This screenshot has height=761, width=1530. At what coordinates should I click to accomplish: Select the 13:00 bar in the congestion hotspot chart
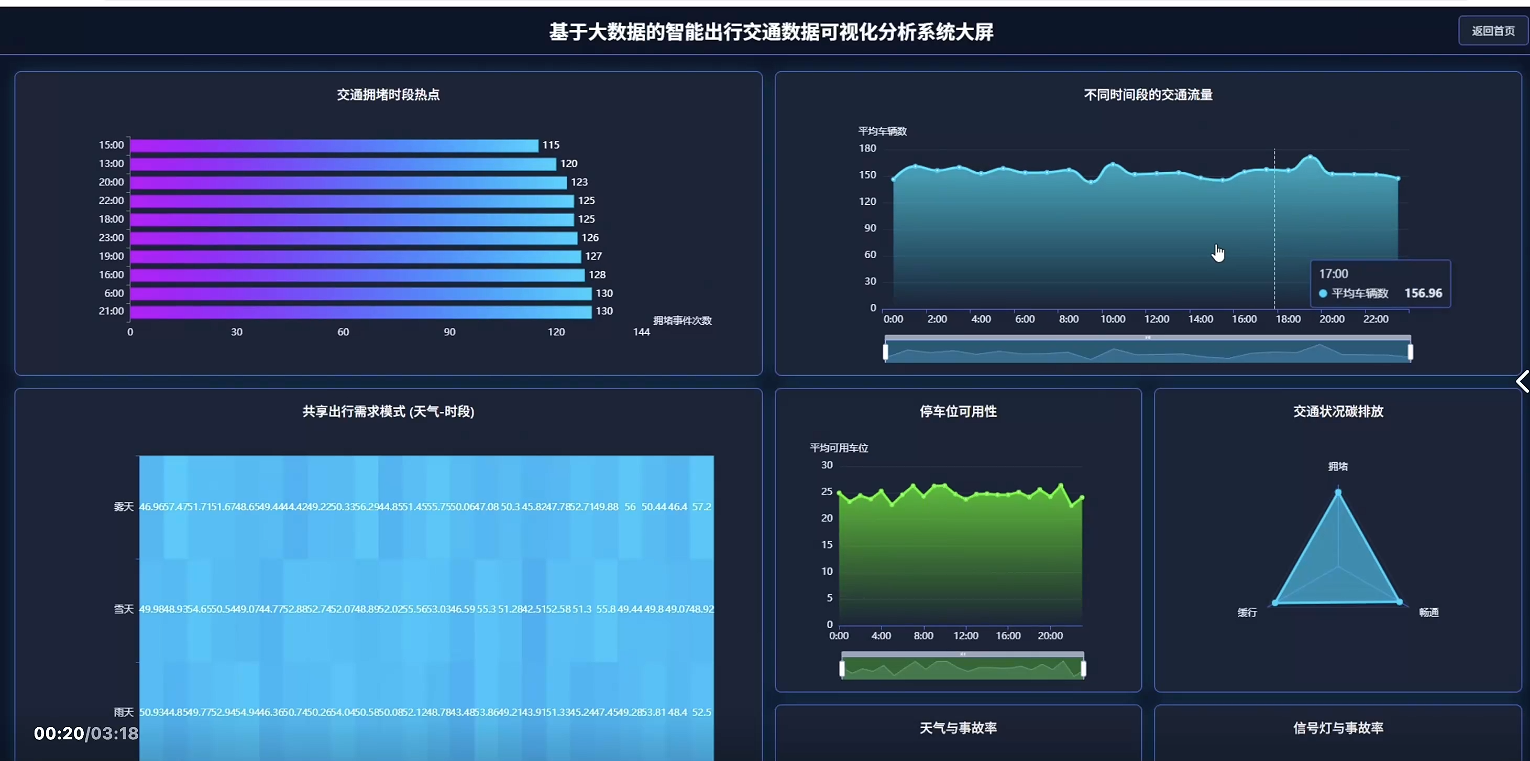343,164
